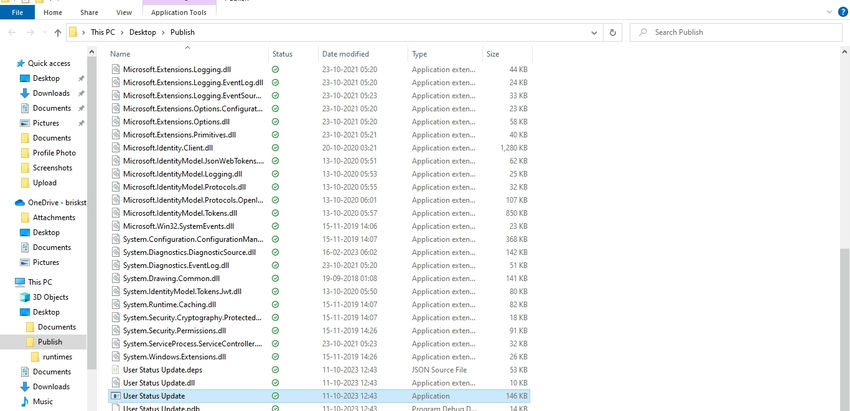The image size is (850, 411).
Task: Open the File ribbon tab
Action: [x=17, y=12]
